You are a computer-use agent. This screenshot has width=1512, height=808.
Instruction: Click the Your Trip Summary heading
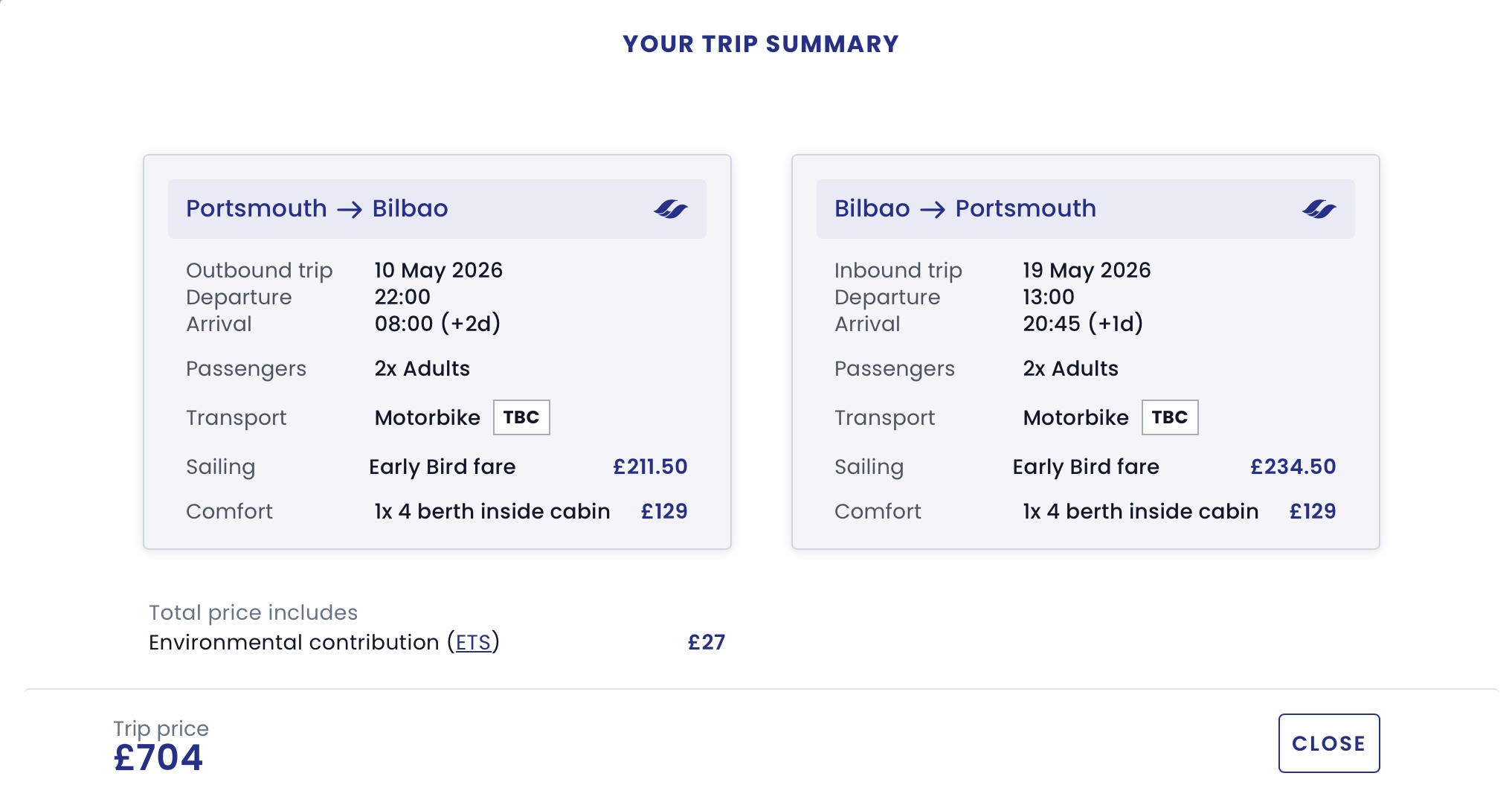click(760, 44)
